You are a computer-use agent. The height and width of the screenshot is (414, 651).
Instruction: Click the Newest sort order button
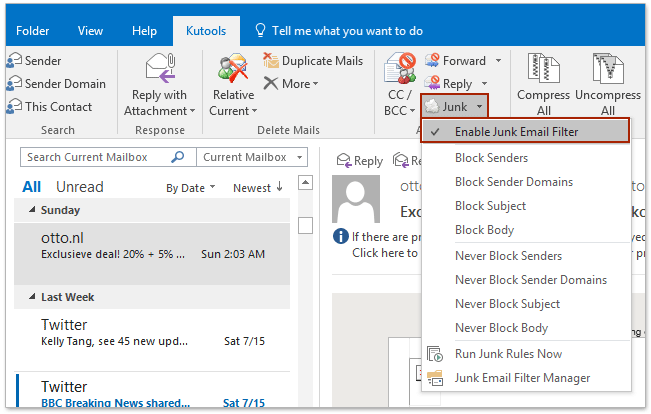pos(258,188)
